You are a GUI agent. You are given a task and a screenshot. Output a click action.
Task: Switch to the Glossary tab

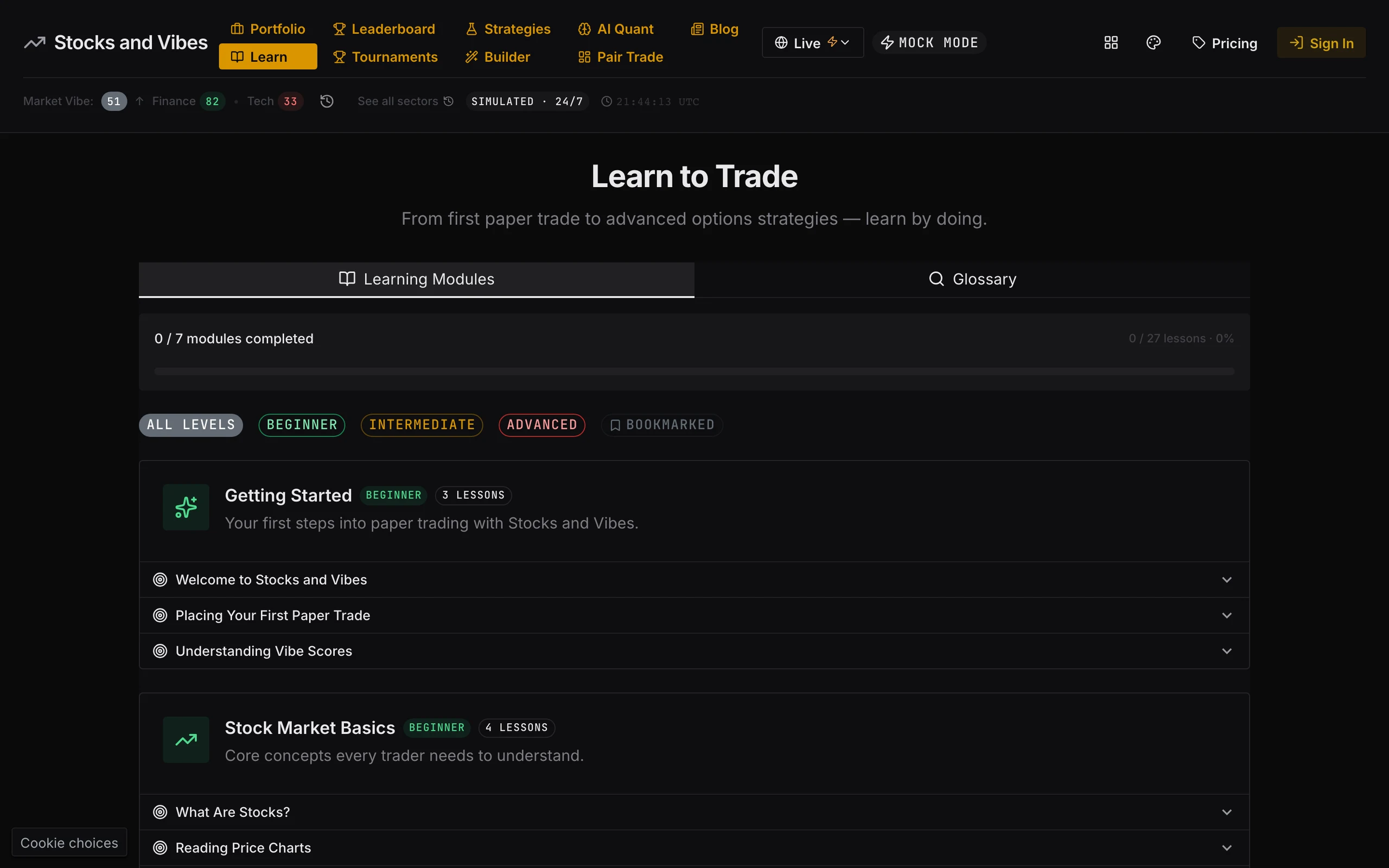(x=972, y=279)
